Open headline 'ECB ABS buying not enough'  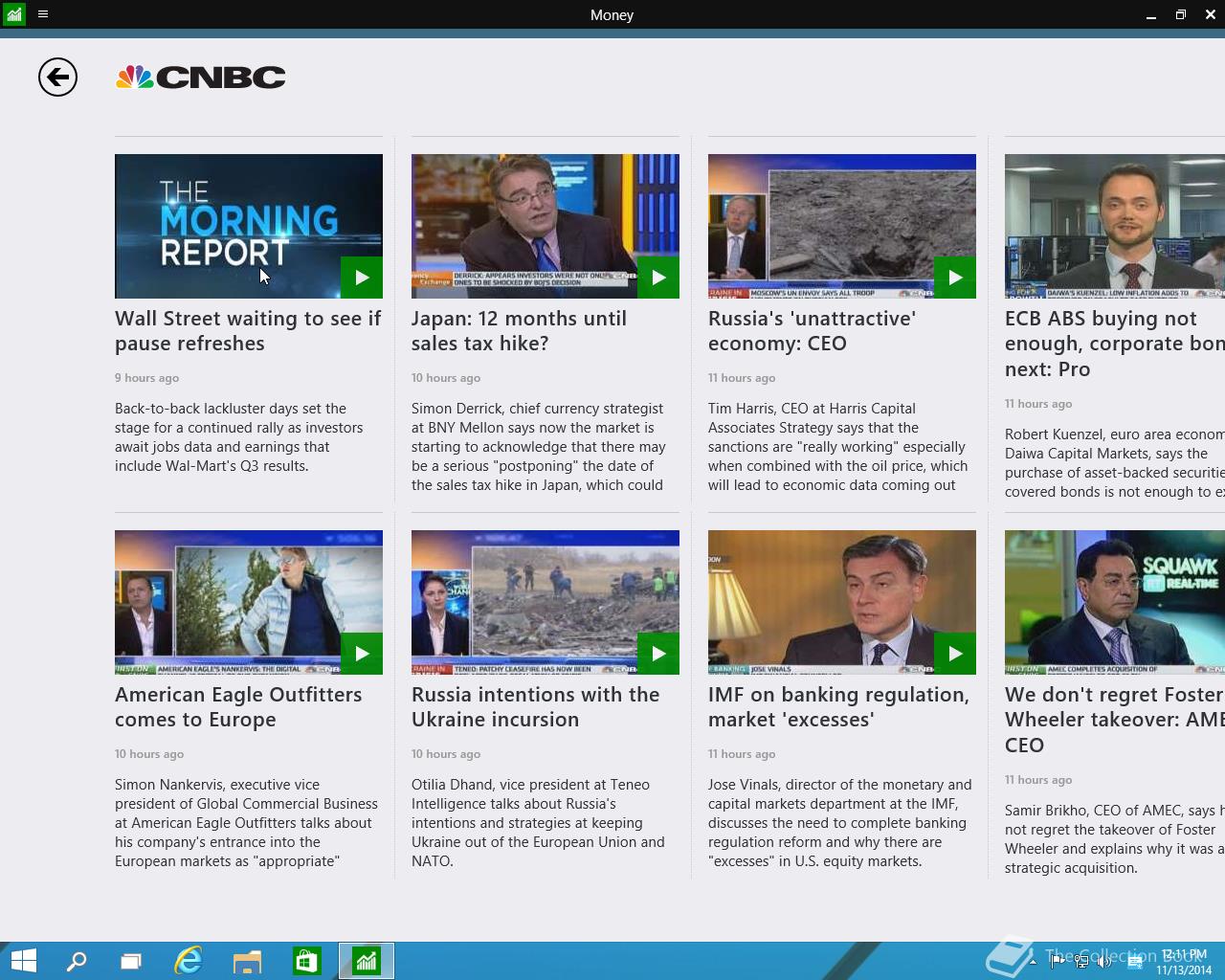pos(1115,344)
